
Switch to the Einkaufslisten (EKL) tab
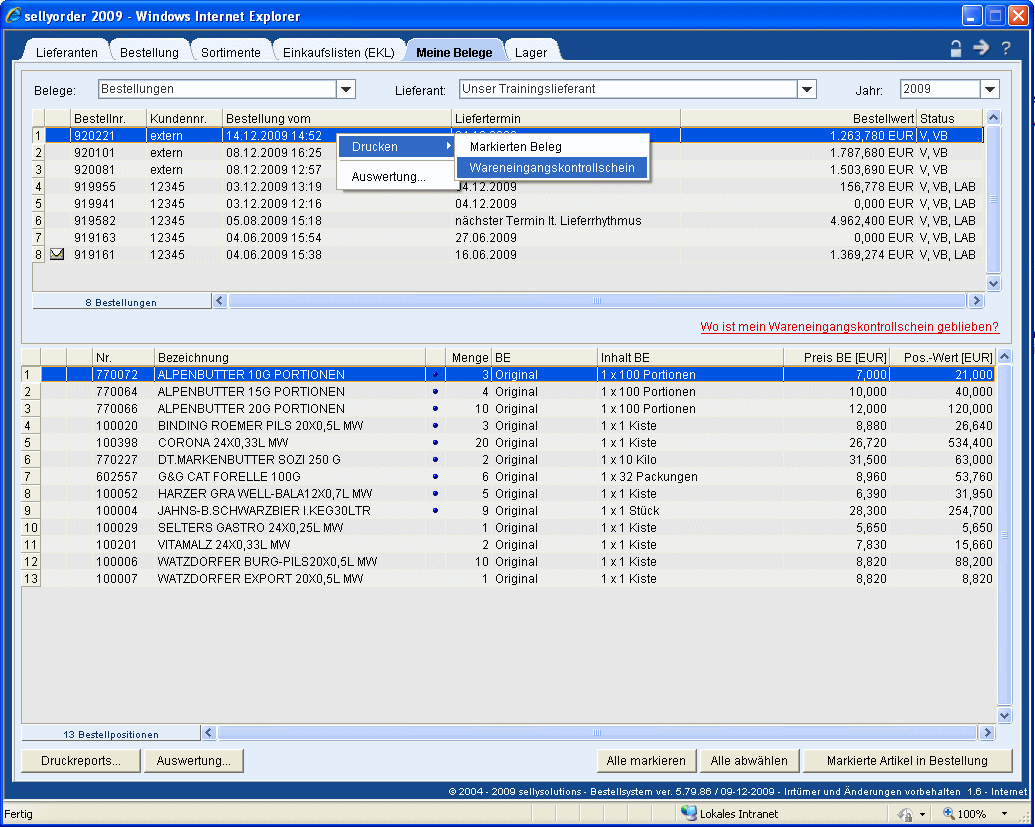(x=338, y=53)
